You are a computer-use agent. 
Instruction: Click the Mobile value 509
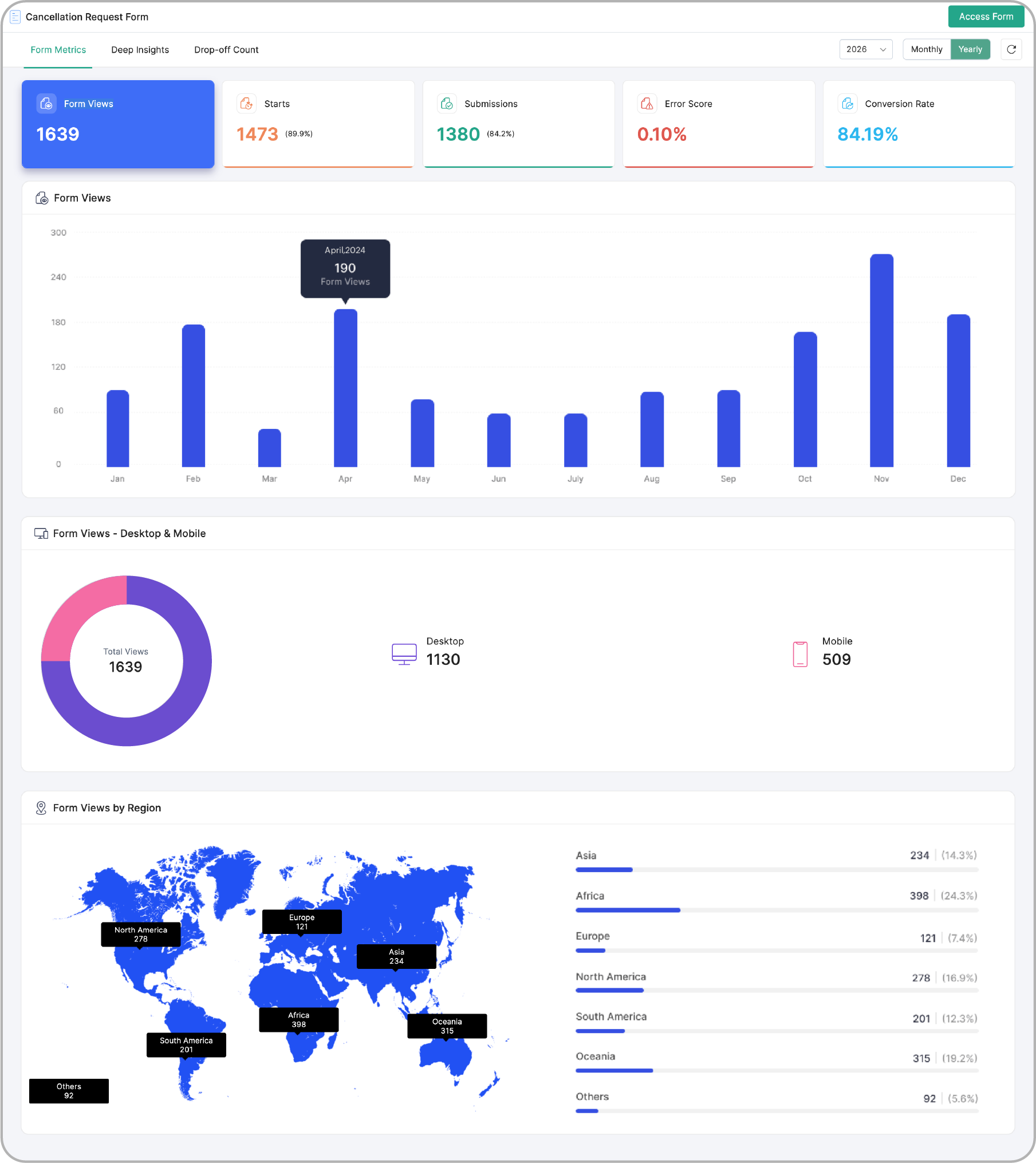[837, 660]
